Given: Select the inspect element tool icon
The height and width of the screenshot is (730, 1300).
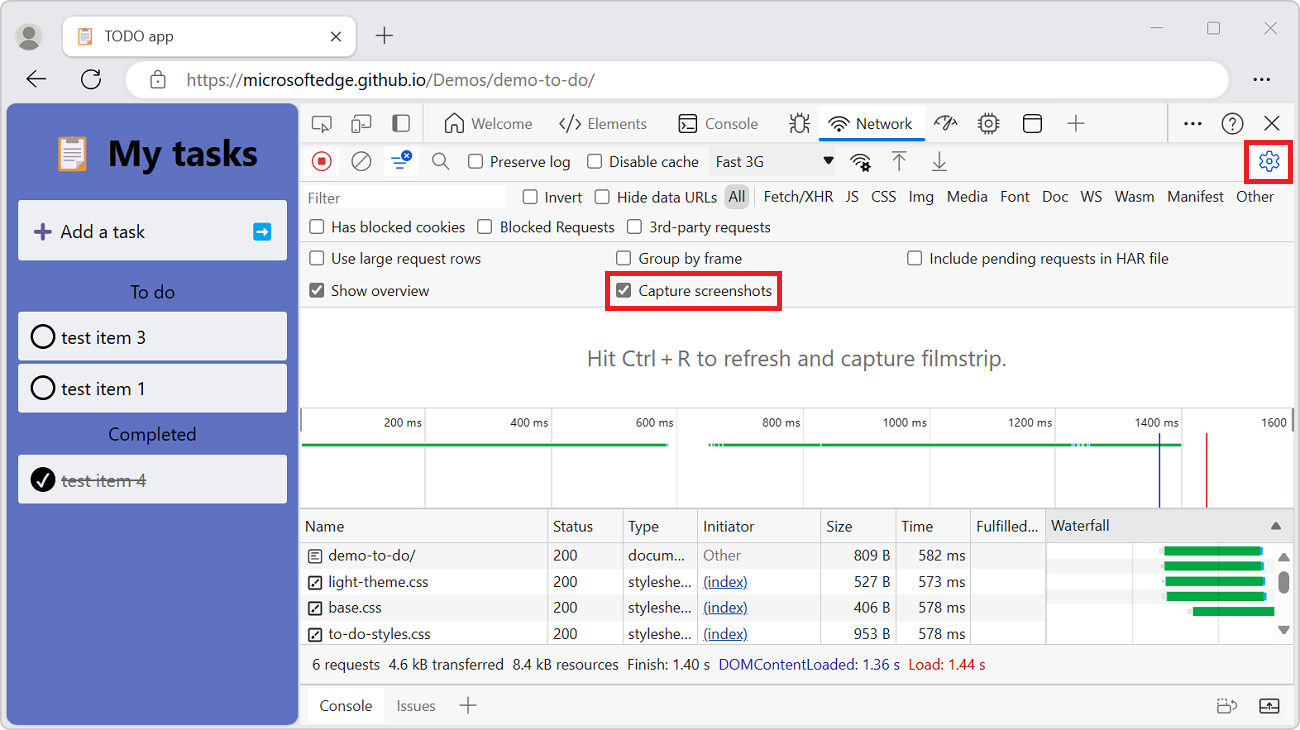Looking at the screenshot, I should [321, 123].
